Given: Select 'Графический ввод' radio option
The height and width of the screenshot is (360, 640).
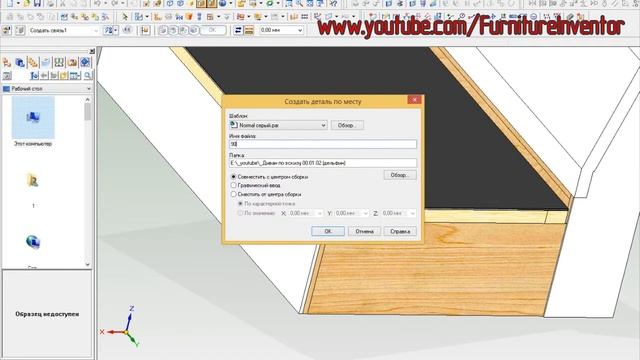Looking at the screenshot, I should (x=233, y=185).
